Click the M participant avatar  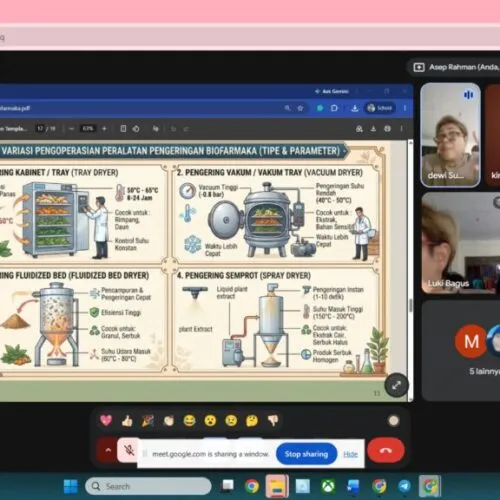(471, 341)
